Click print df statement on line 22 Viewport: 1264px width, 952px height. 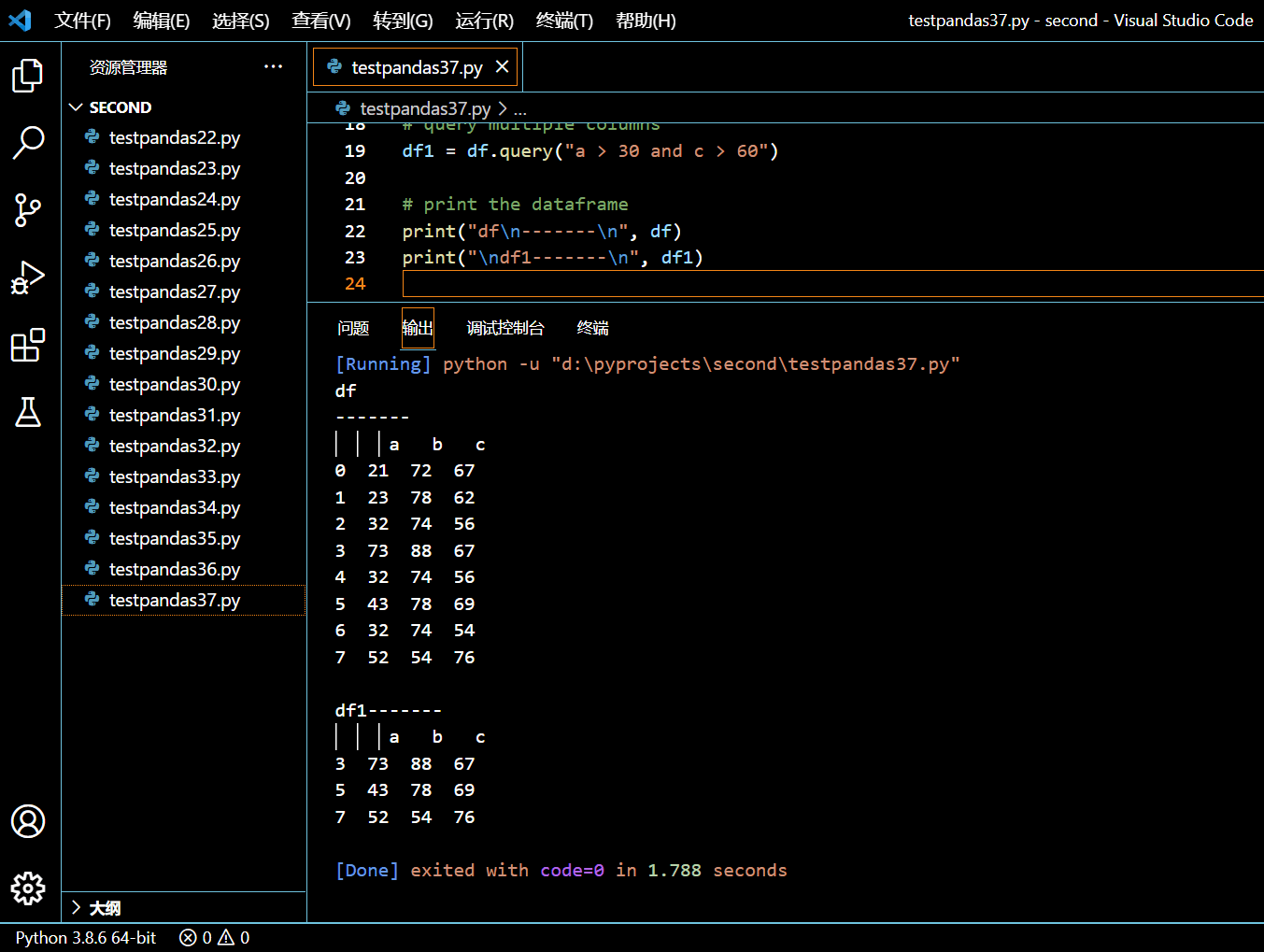(542, 232)
